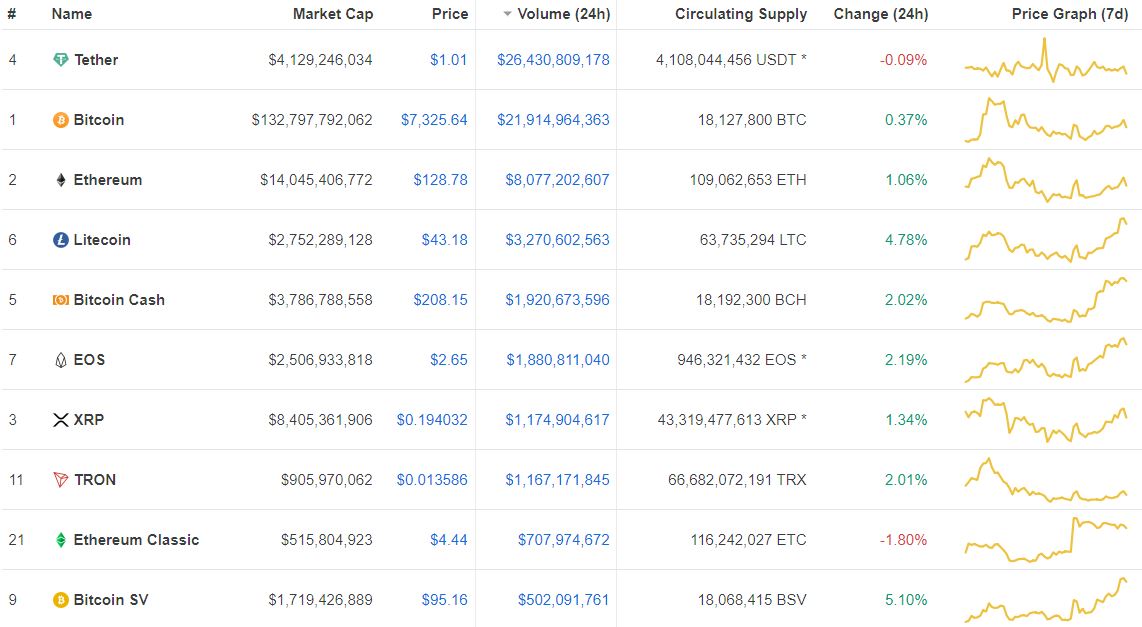
Task: Click TRON price $0.013586 link
Action: (x=432, y=480)
